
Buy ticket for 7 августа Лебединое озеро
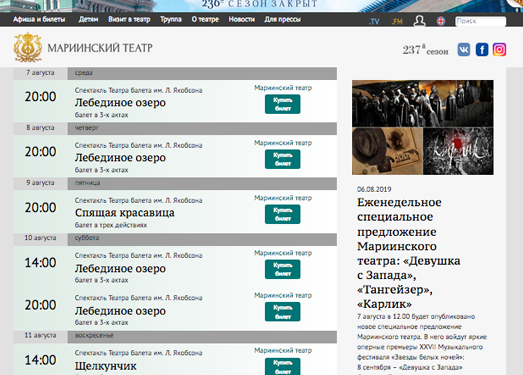(283, 104)
